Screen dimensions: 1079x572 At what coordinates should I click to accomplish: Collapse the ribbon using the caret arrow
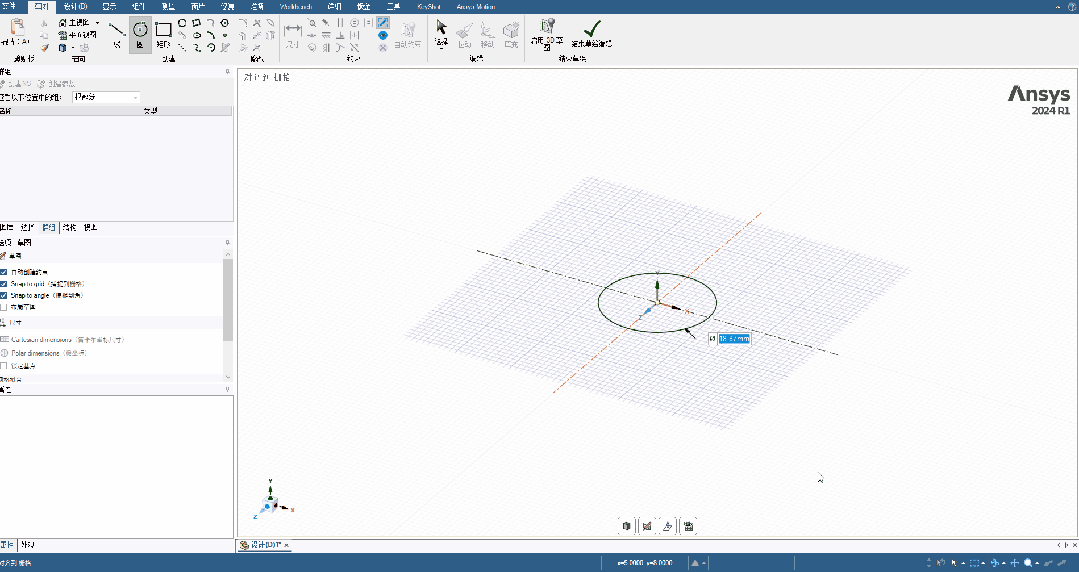click(x=1057, y=7)
